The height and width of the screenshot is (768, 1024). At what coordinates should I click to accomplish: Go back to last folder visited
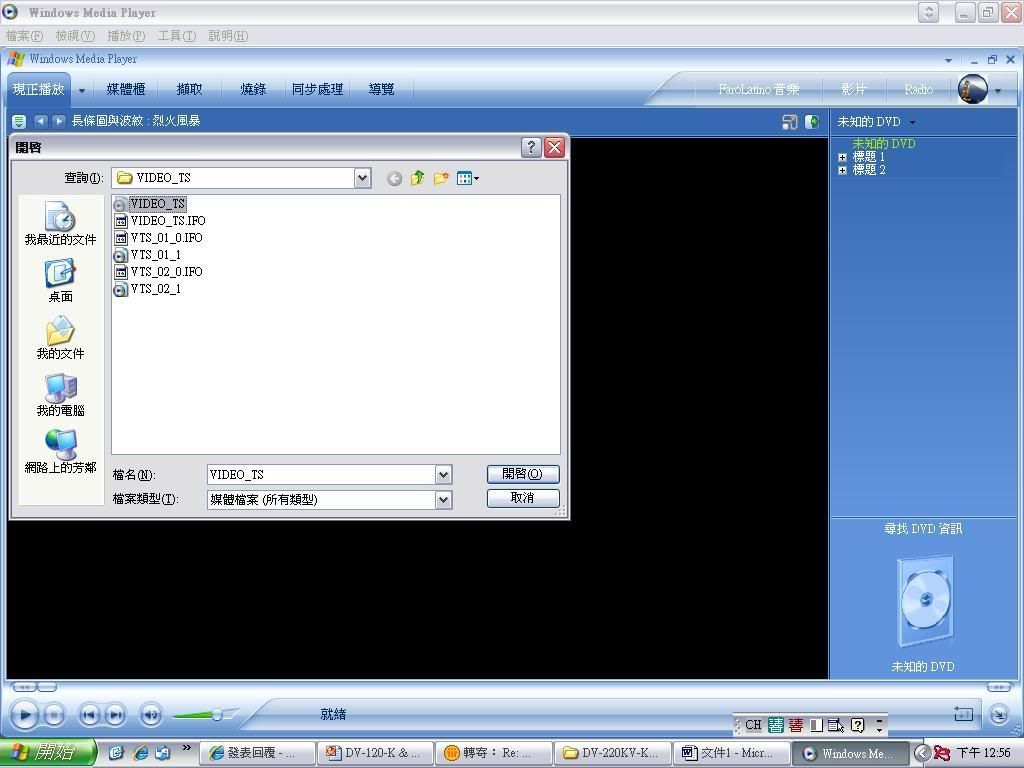click(x=394, y=178)
